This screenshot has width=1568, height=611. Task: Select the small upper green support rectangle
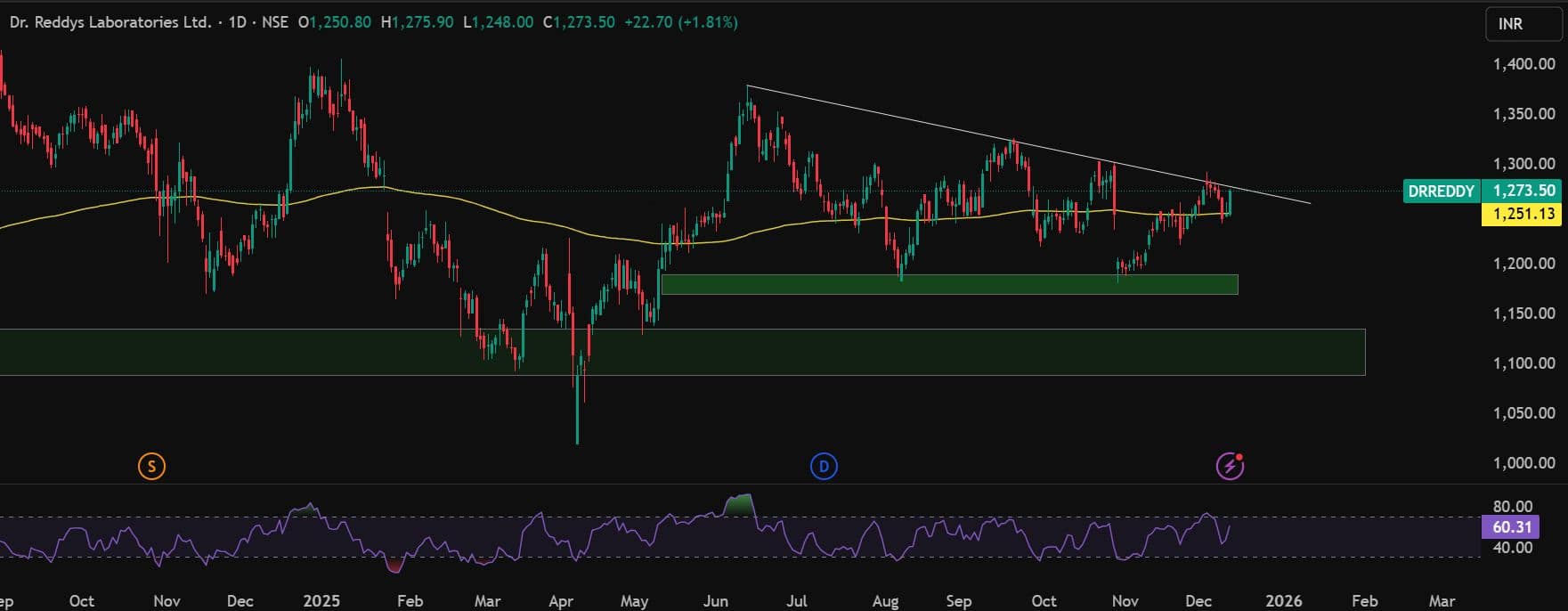pyautogui.click(x=949, y=284)
